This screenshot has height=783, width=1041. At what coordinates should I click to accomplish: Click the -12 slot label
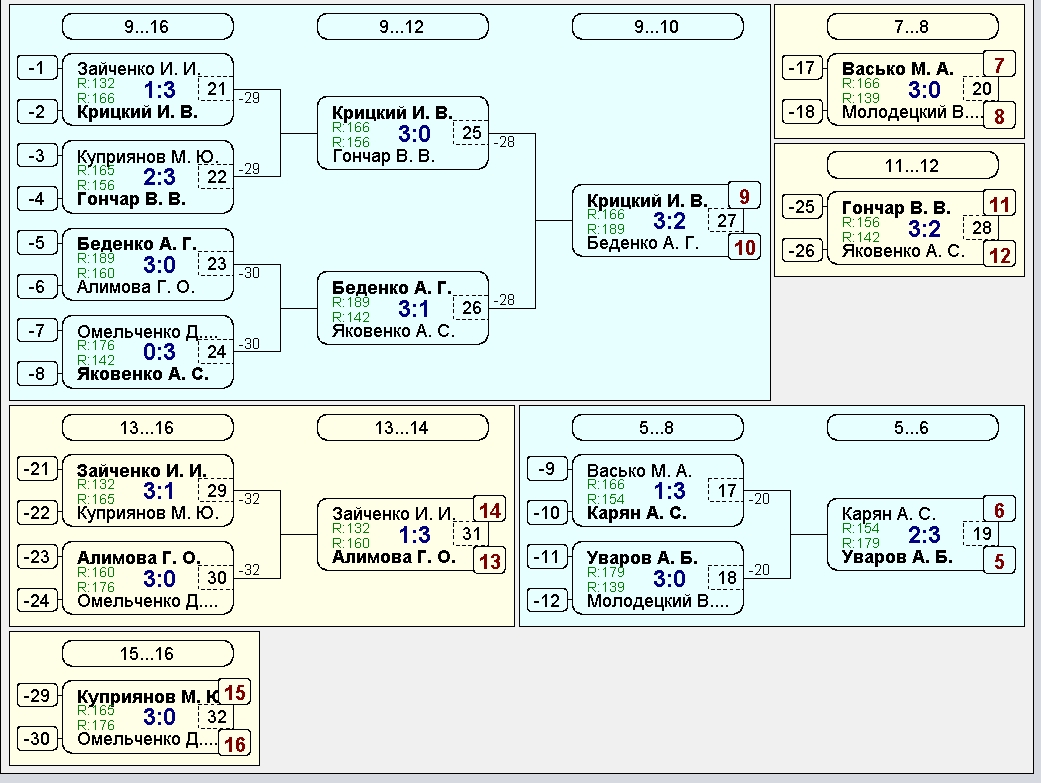547,600
